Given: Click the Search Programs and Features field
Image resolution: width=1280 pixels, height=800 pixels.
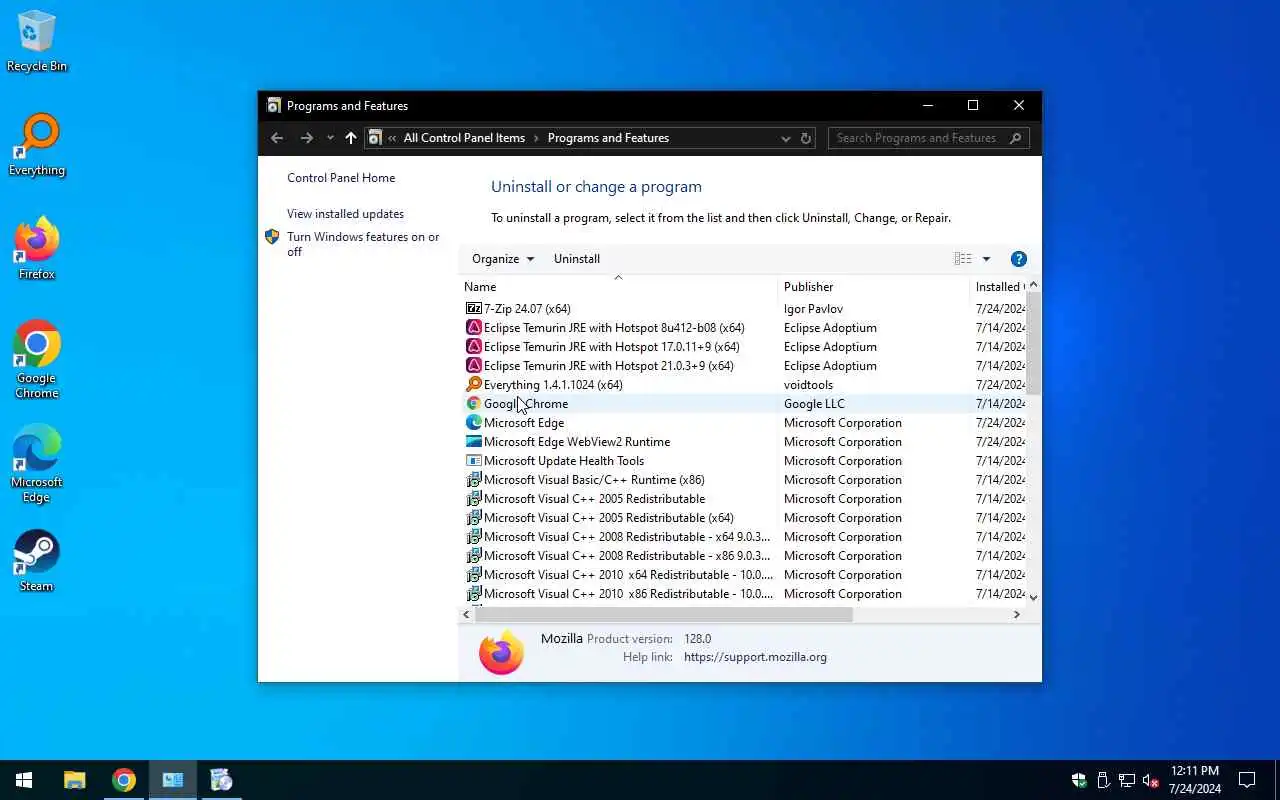Looking at the screenshot, I should 917,138.
